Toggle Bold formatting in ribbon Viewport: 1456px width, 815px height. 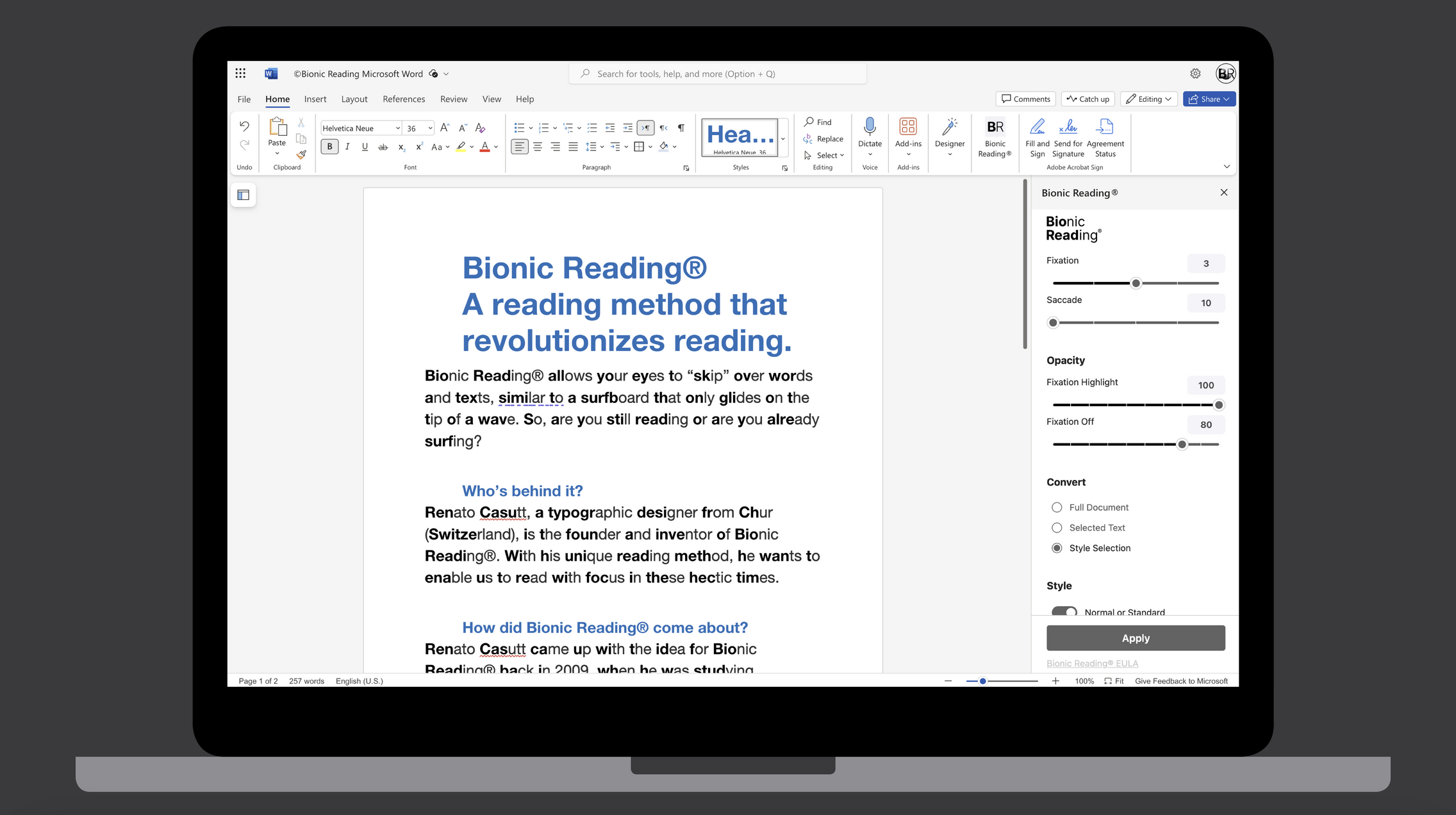click(x=329, y=147)
